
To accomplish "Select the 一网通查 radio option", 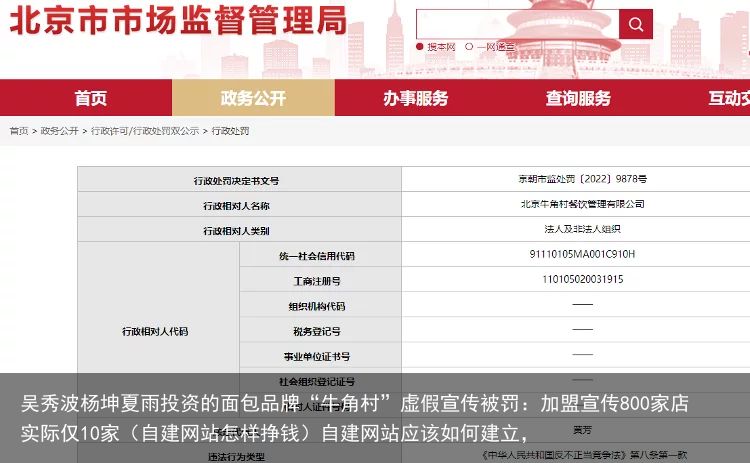I will (x=469, y=46).
